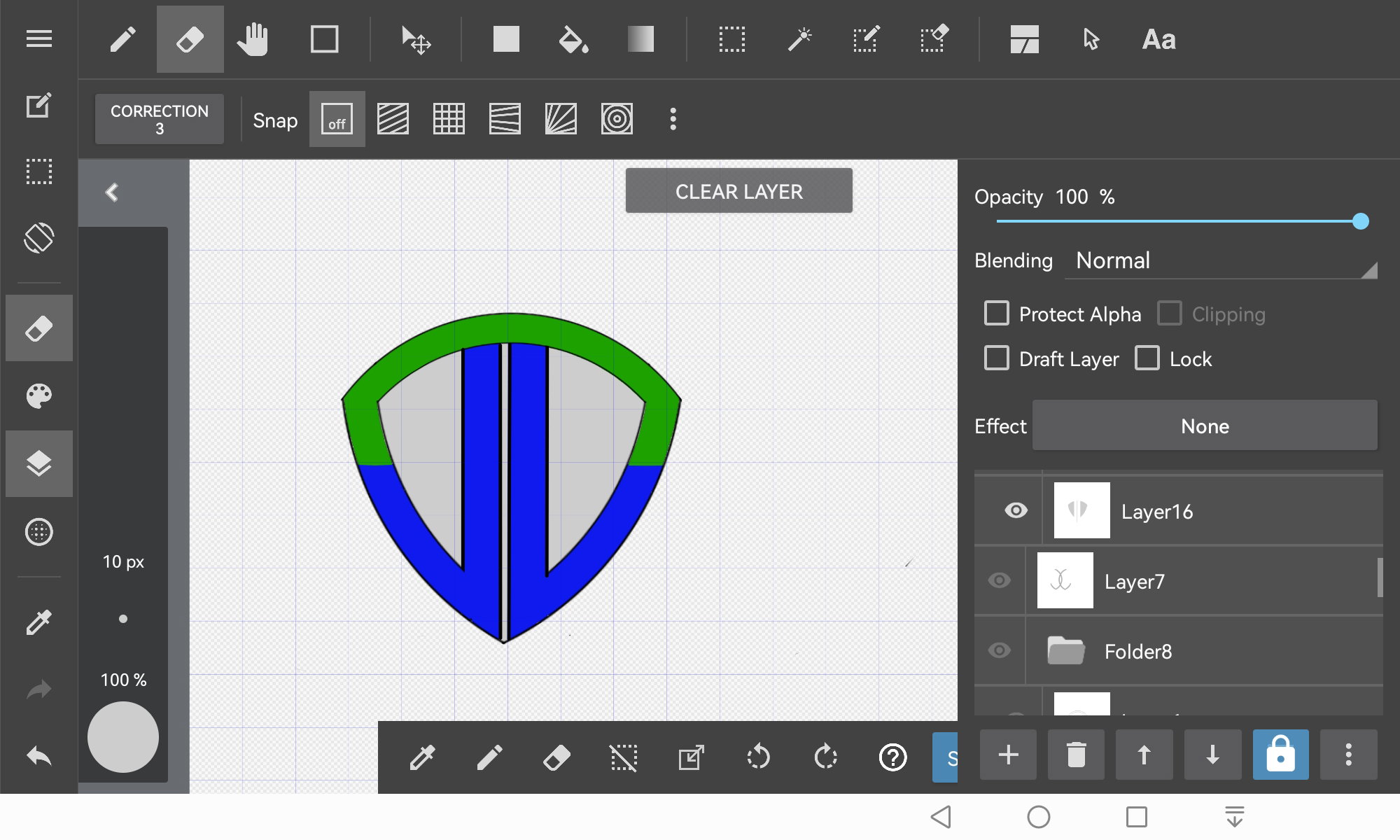Check the Lock checkbox

click(x=1147, y=358)
